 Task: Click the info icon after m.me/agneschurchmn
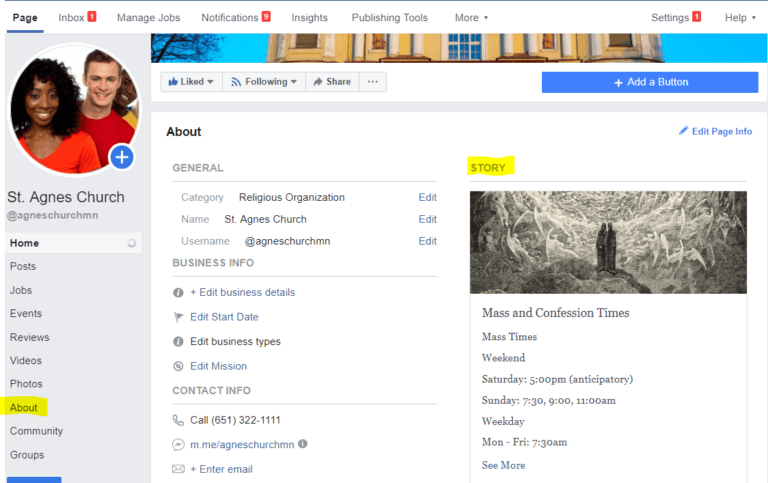[303, 444]
